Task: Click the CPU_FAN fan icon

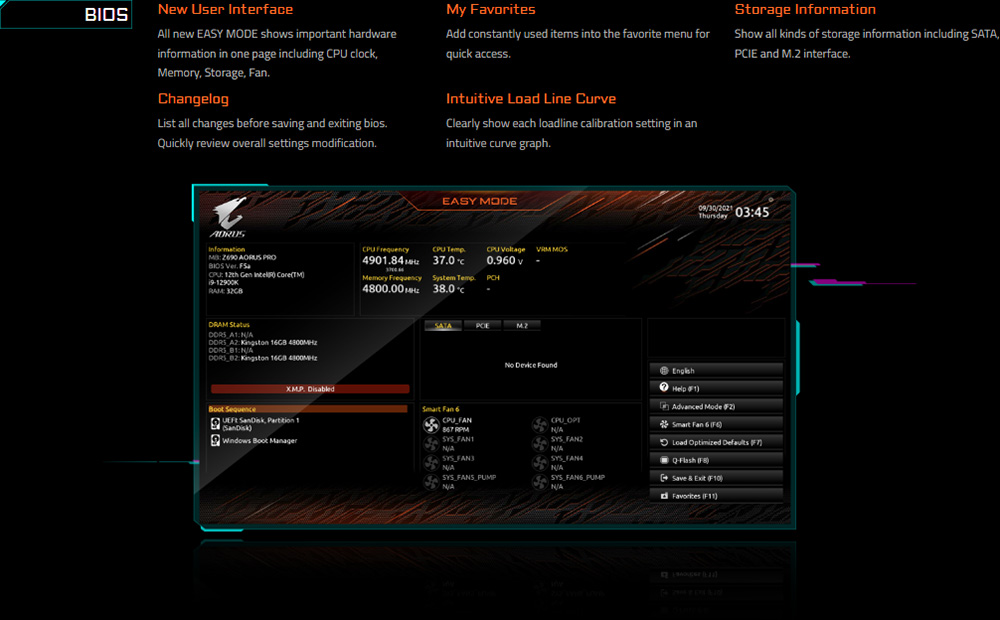Action: 431,425
